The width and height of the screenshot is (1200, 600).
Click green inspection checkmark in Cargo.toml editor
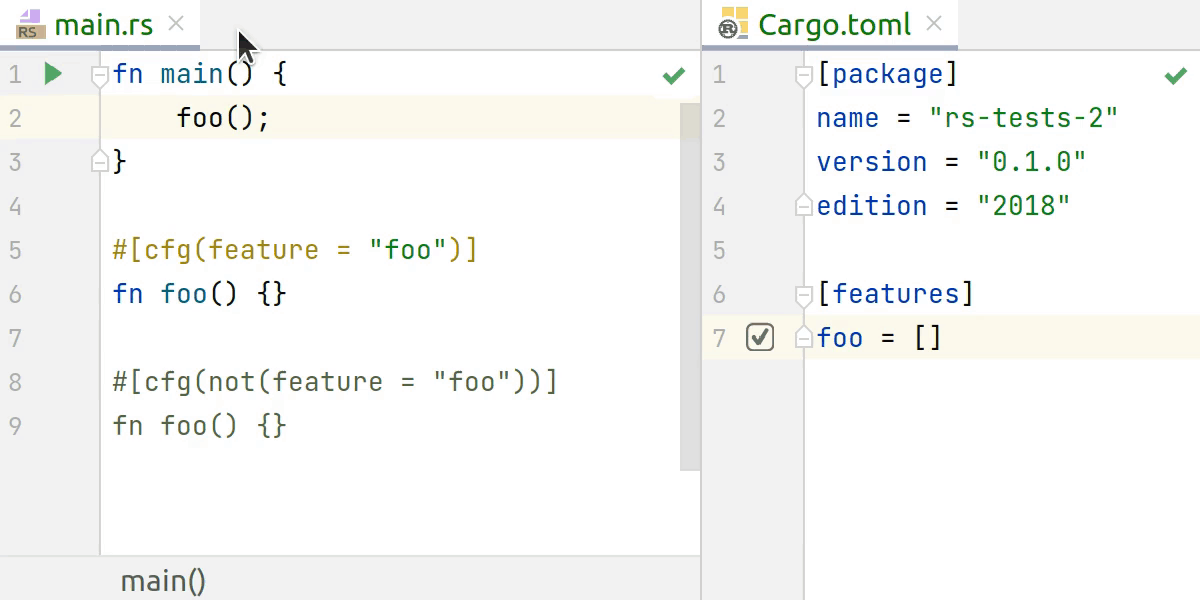pyautogui.click(x=1176, y=76)
